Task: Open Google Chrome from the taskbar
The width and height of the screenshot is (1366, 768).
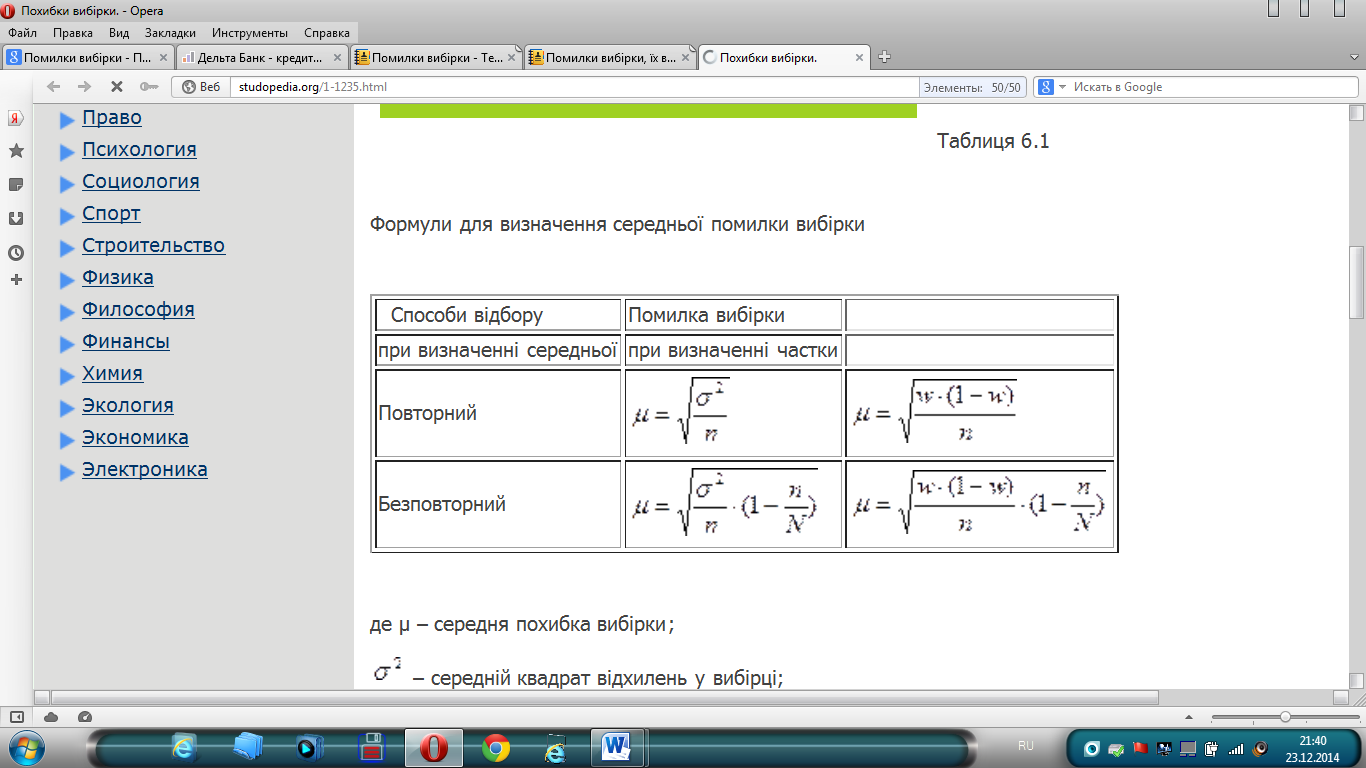Action: [496, 747]
